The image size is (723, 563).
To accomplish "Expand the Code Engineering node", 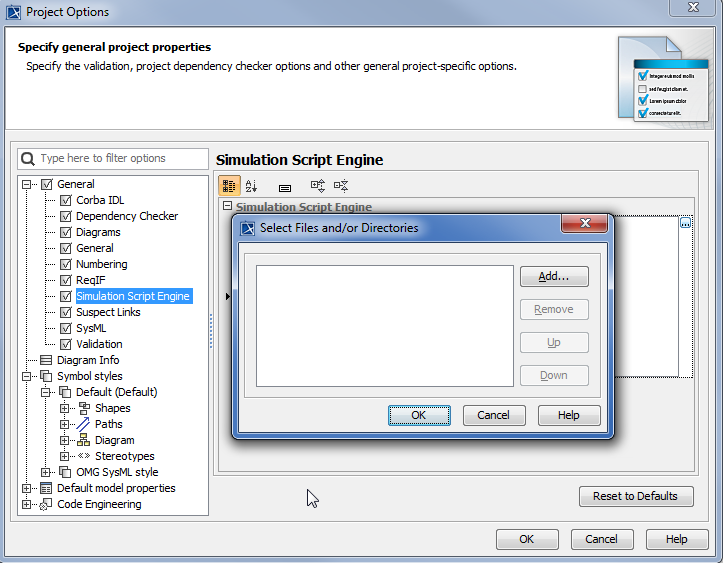I will coord(26,504).
